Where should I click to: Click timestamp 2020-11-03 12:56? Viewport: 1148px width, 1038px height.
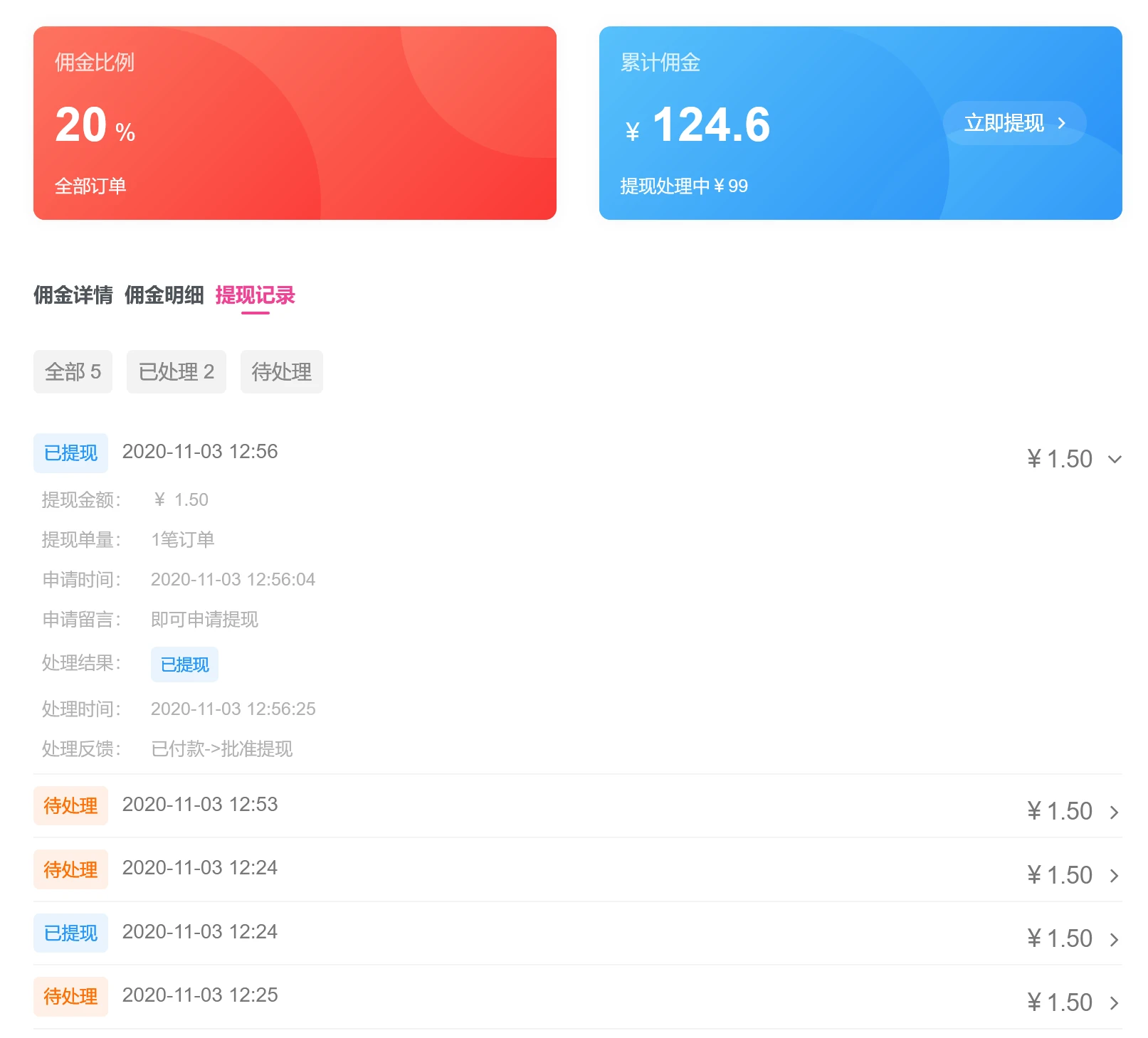pyautogui.click(x=200, y=452)
